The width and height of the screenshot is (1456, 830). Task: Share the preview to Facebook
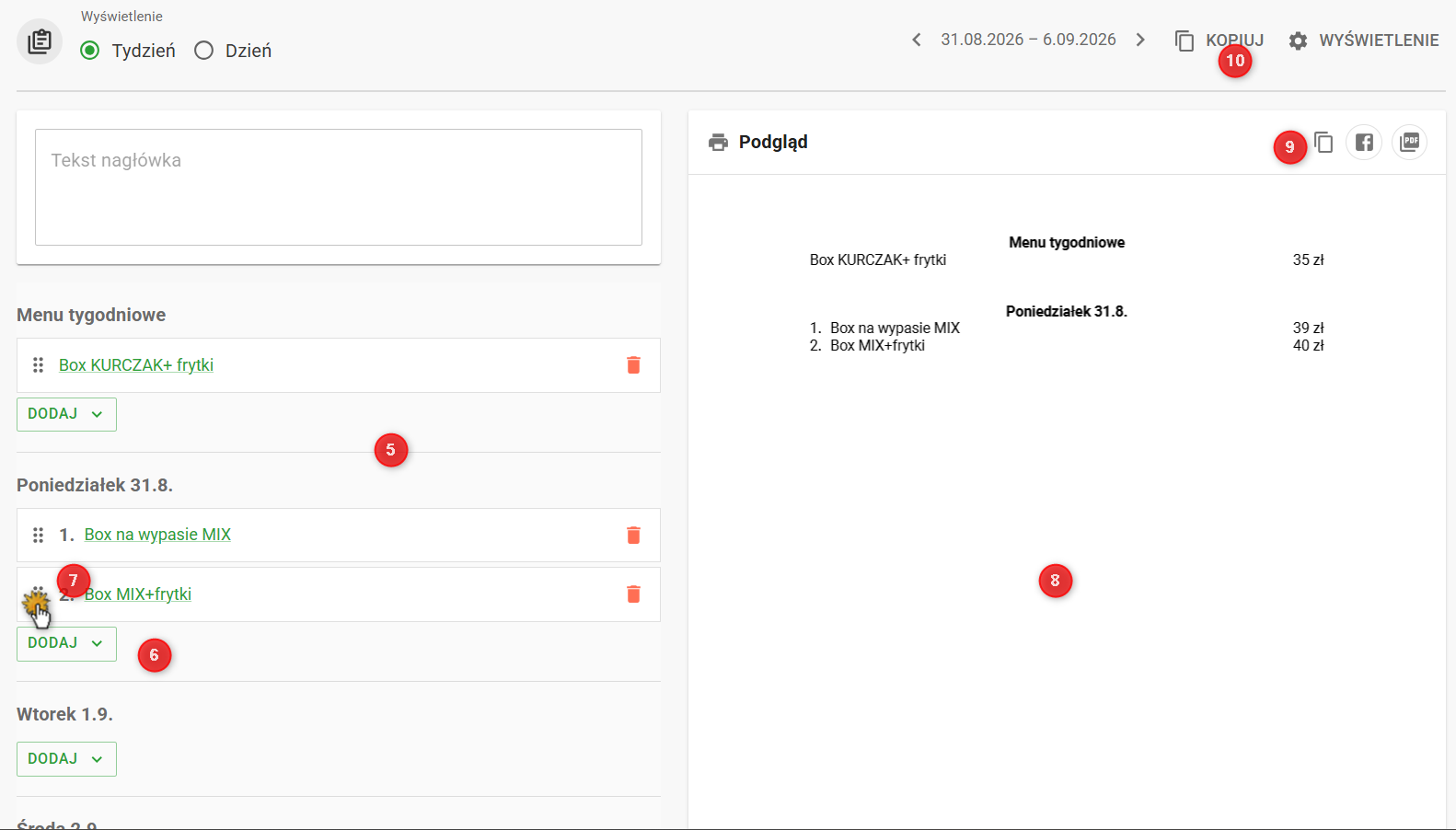1364,143
